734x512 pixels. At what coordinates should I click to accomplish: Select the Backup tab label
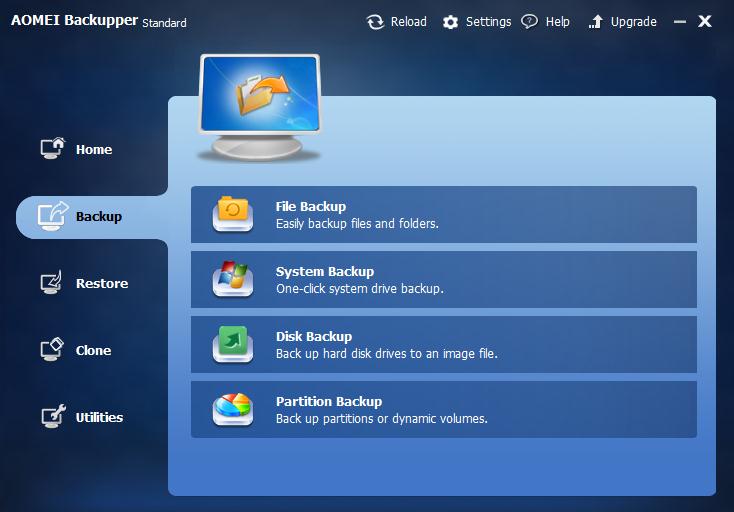(x=99, y=217)
